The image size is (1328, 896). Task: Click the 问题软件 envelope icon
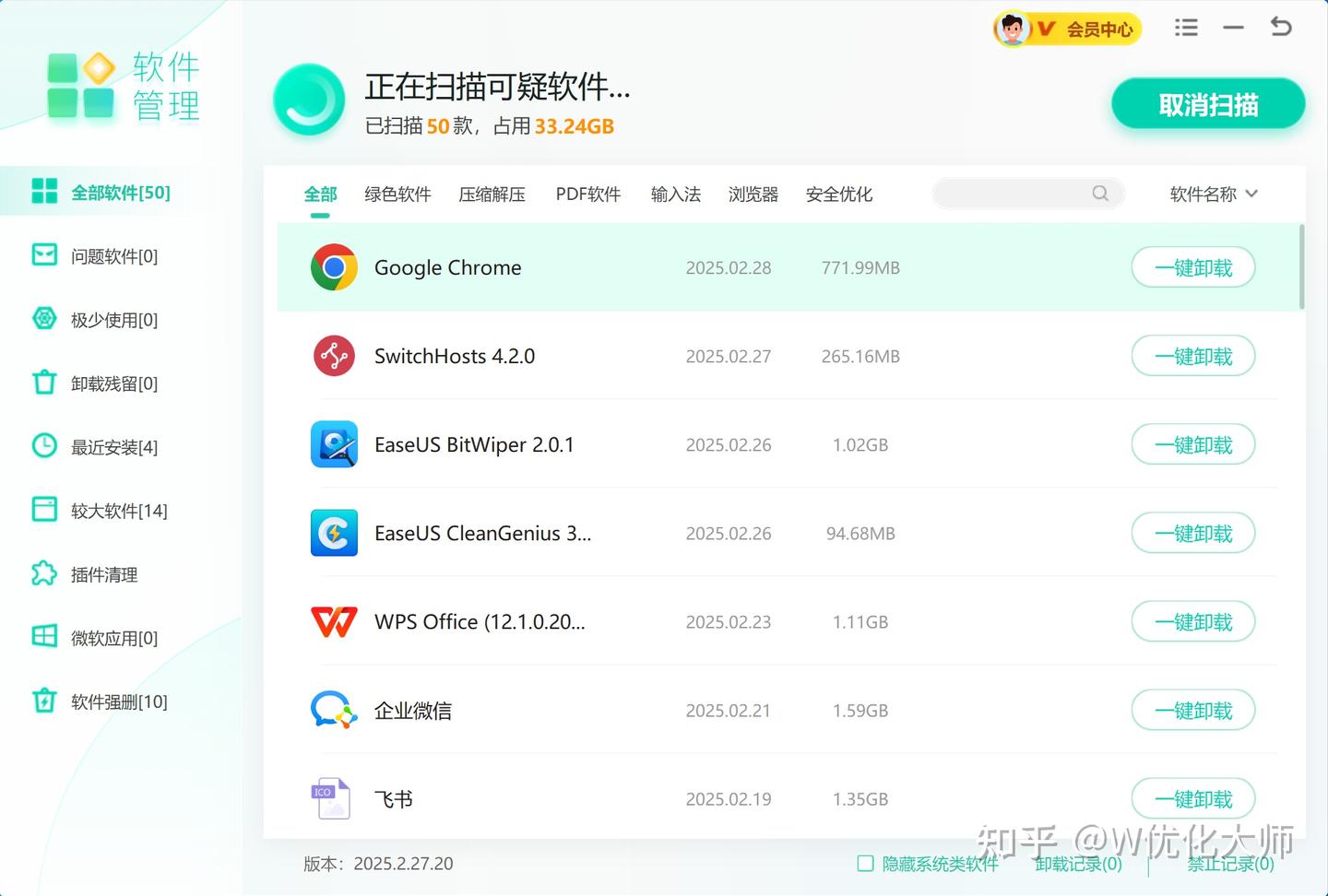click(x=44, y=254)
